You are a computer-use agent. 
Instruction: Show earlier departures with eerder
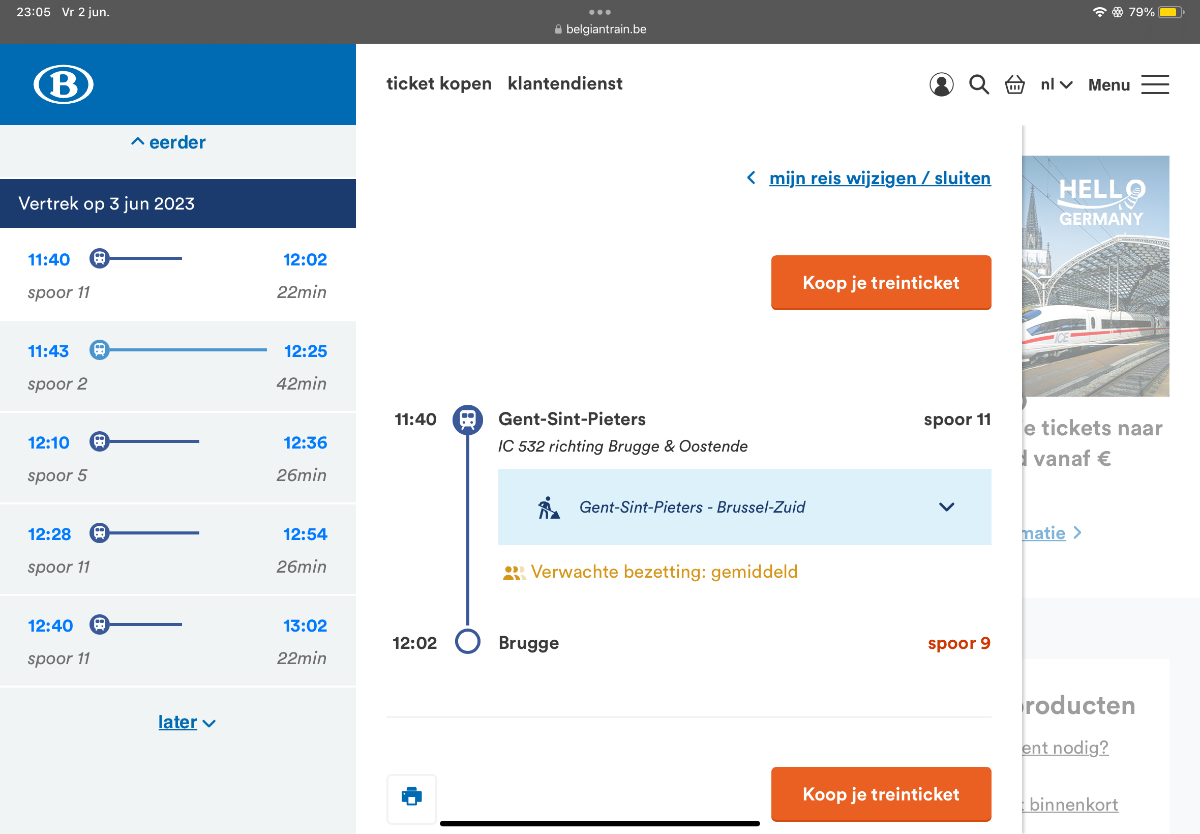point(168,143)
